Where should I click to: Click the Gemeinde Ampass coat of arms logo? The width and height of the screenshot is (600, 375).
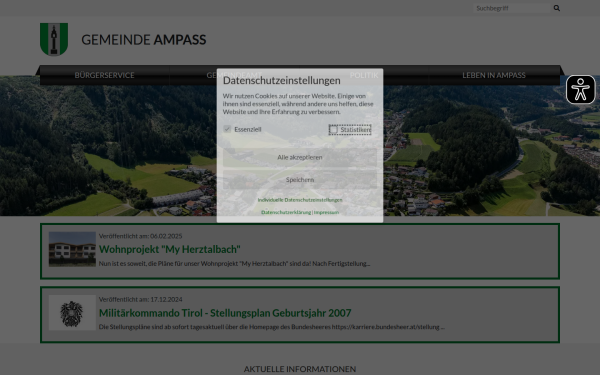[54, 39]
